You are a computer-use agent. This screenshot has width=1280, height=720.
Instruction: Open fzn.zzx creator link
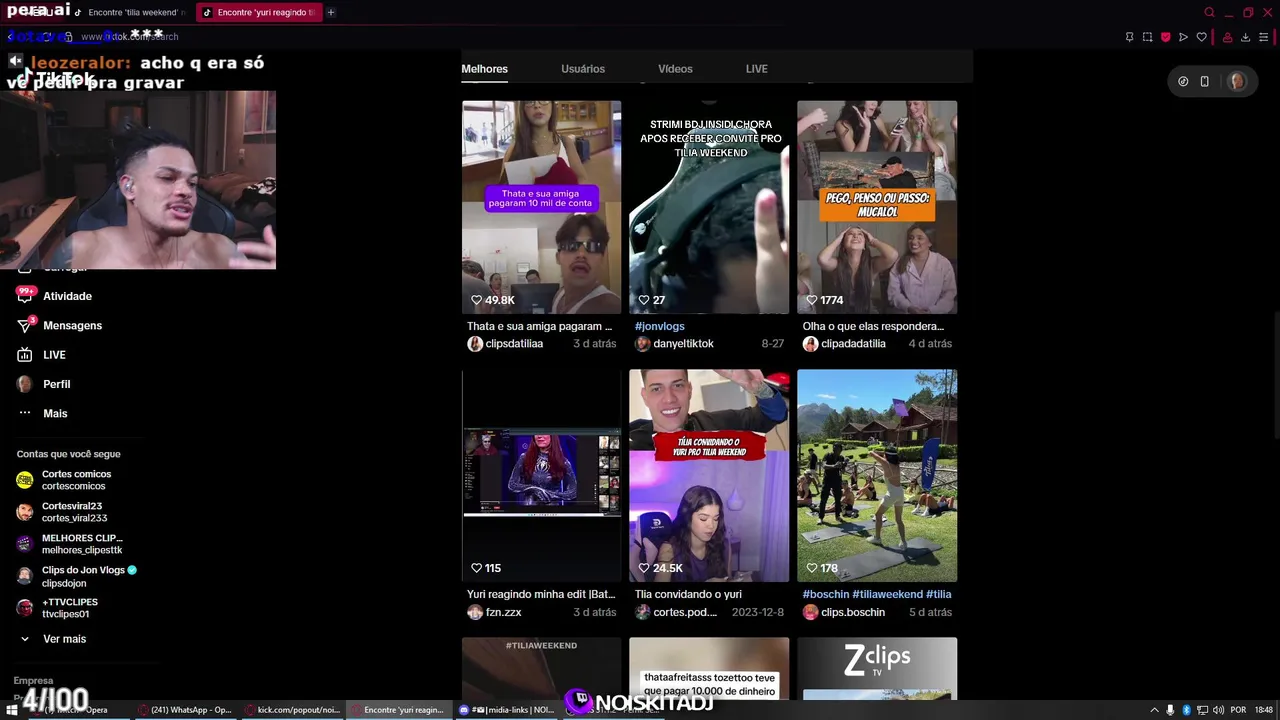pos(503,612)
